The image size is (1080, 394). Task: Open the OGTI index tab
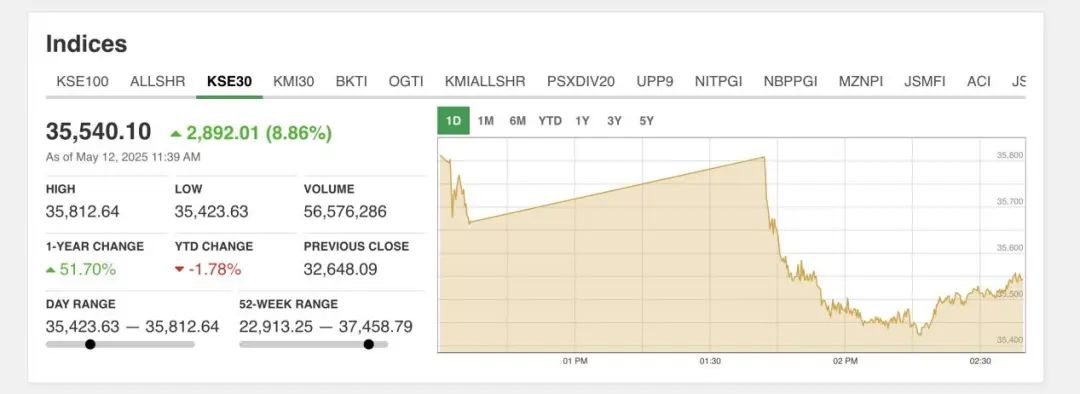click(406, 81)
